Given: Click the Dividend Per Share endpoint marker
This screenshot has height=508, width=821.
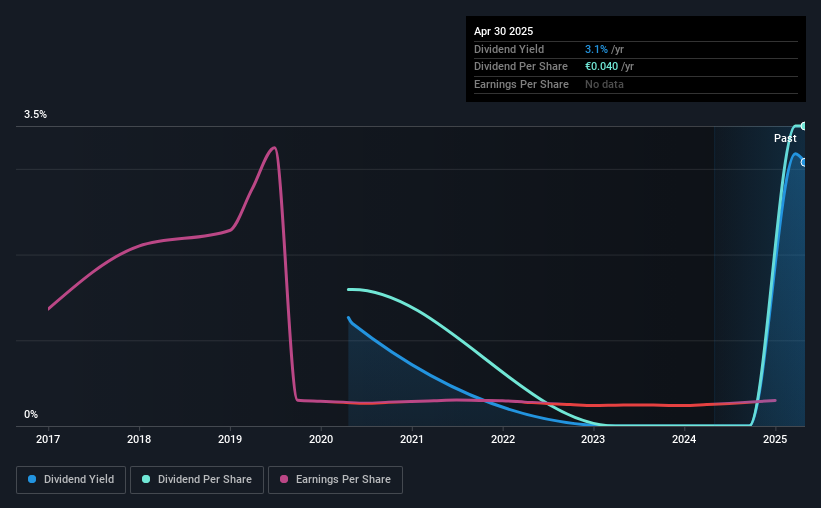Looking at the screenshot, I should coord(803,126).
